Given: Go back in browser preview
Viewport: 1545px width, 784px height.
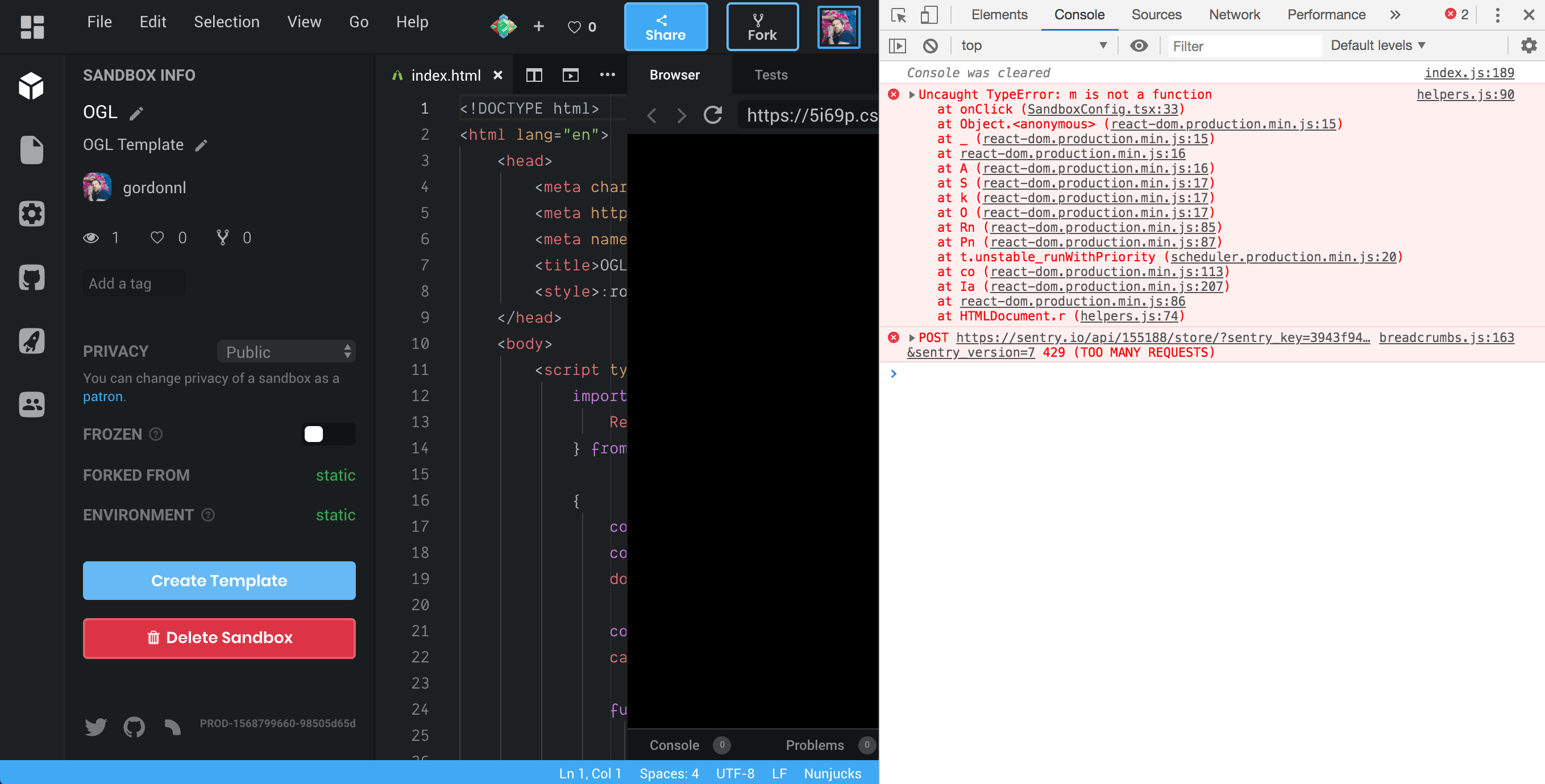Looking at the screenshot, I should pos(652,115).
